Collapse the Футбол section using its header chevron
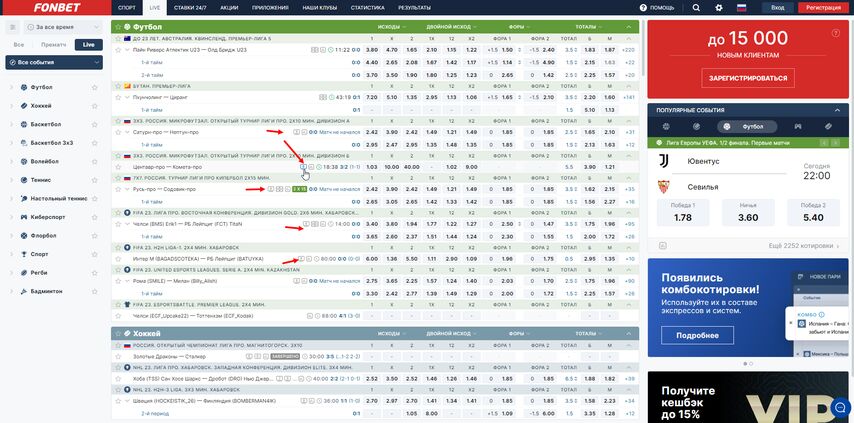The image size is (854, 423). coord(629,27)
